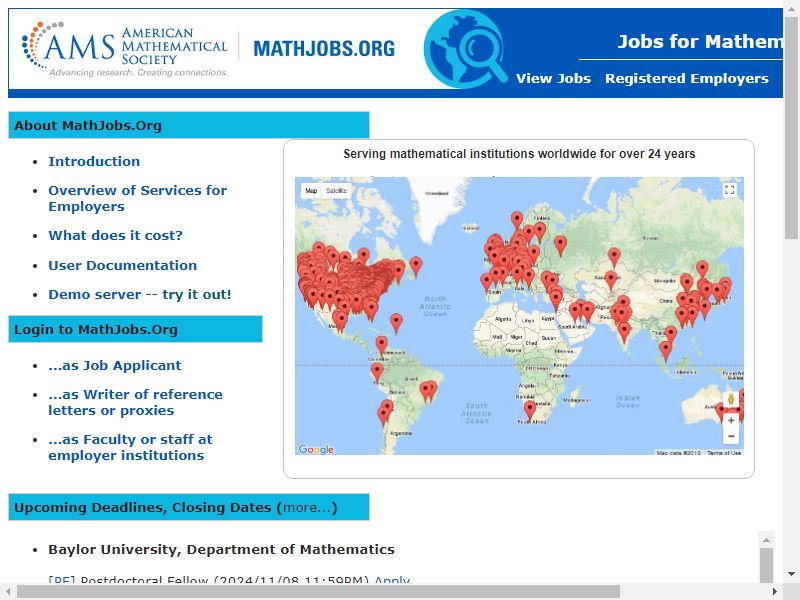This screenshot has height=600, width=800.
Task: Toggle the map fullscreen view icon
Action: 730,190
